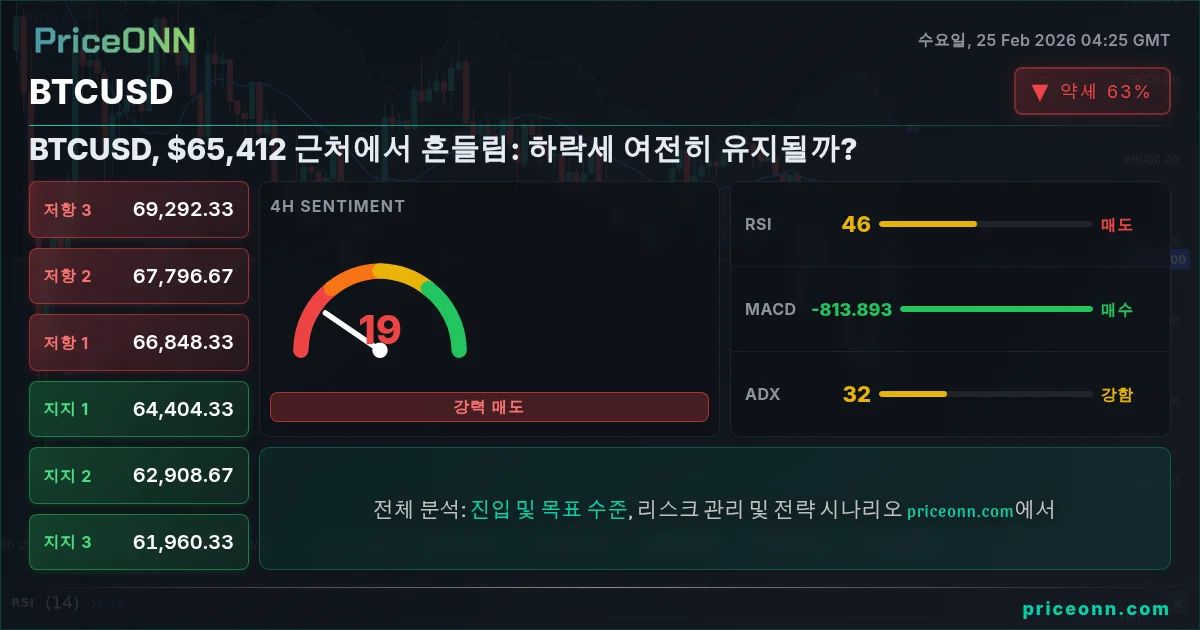Image resolution: width=1200 pixels, height=630 pixels.
Task: Click the sentiment gauge needle
Action: pos(351,331)
